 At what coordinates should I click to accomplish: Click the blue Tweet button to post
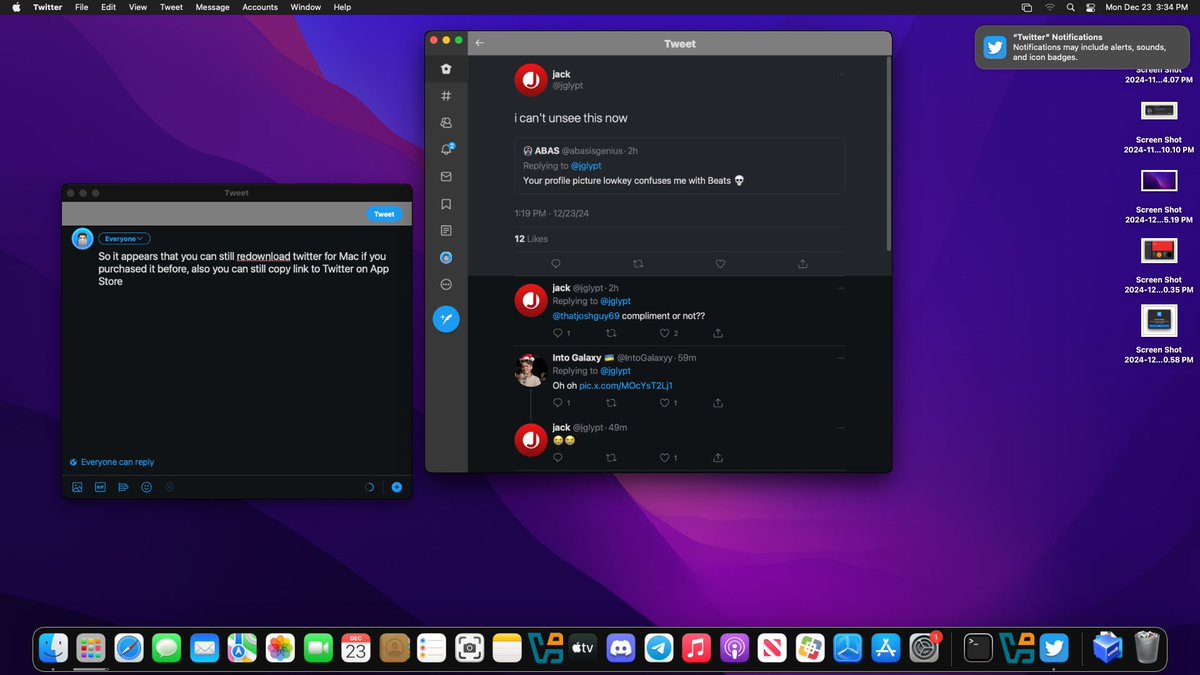click(x=384, y=214)
